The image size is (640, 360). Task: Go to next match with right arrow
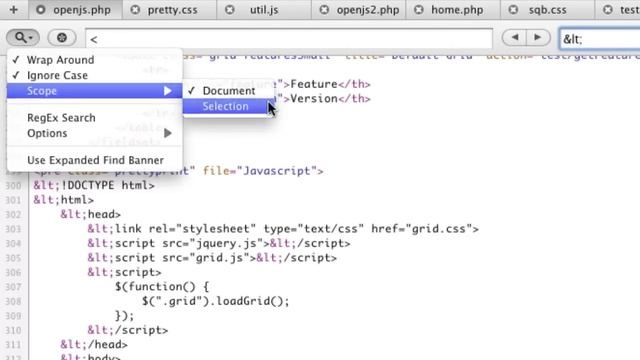(x=538, y=38)
